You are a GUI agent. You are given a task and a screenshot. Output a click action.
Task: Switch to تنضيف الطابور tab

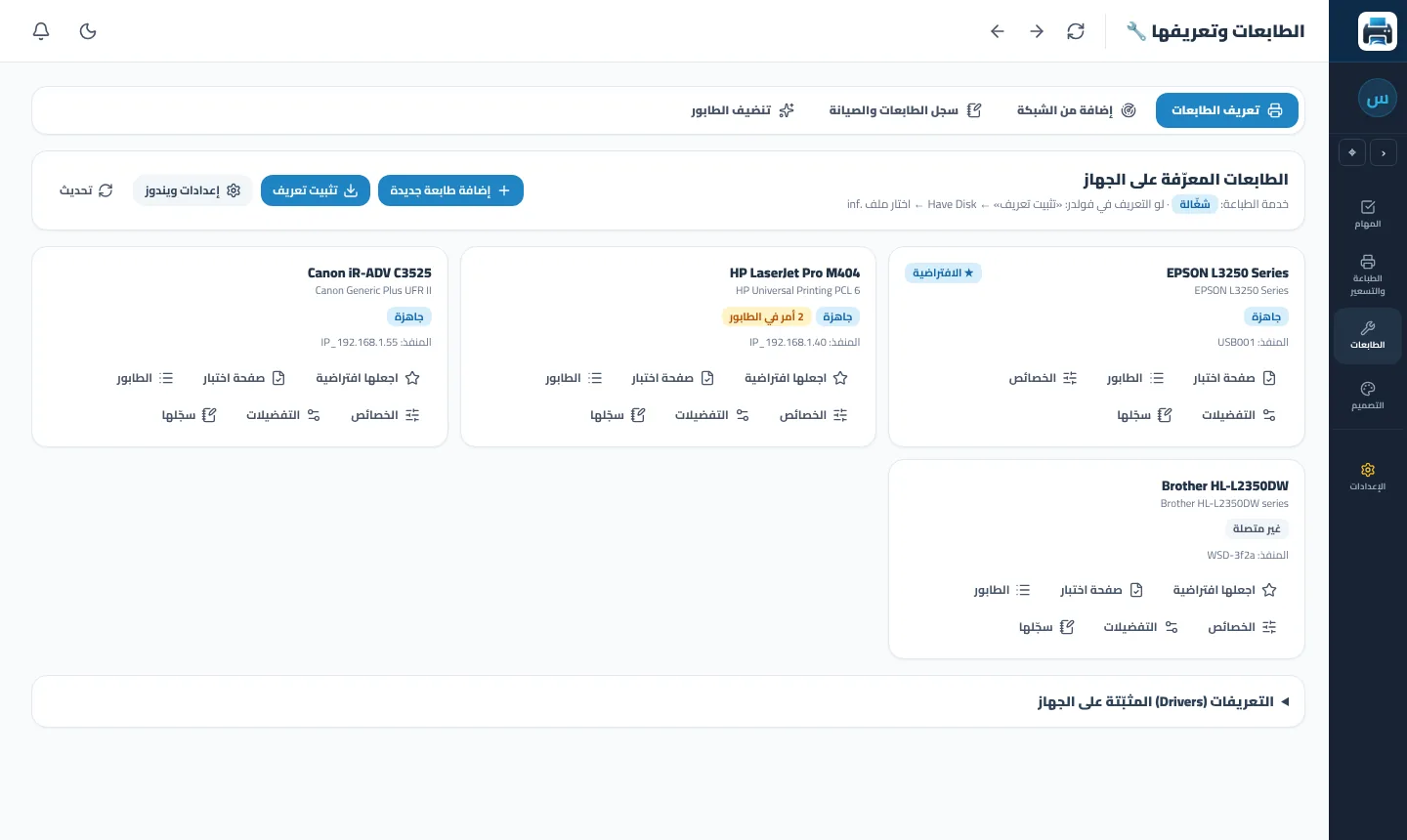pos(744,110)
